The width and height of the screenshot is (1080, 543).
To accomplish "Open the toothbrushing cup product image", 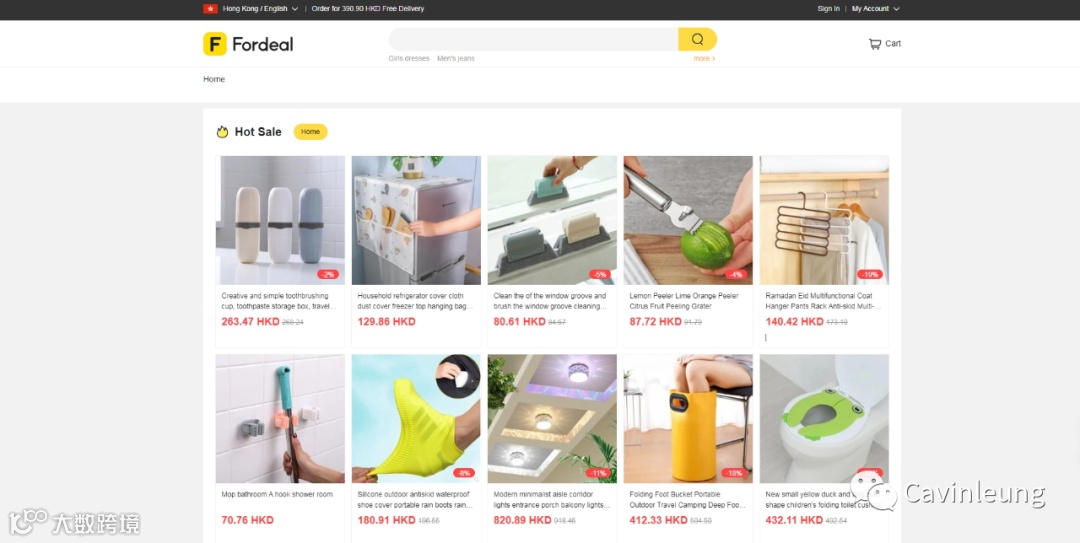I will click(280, 220).
